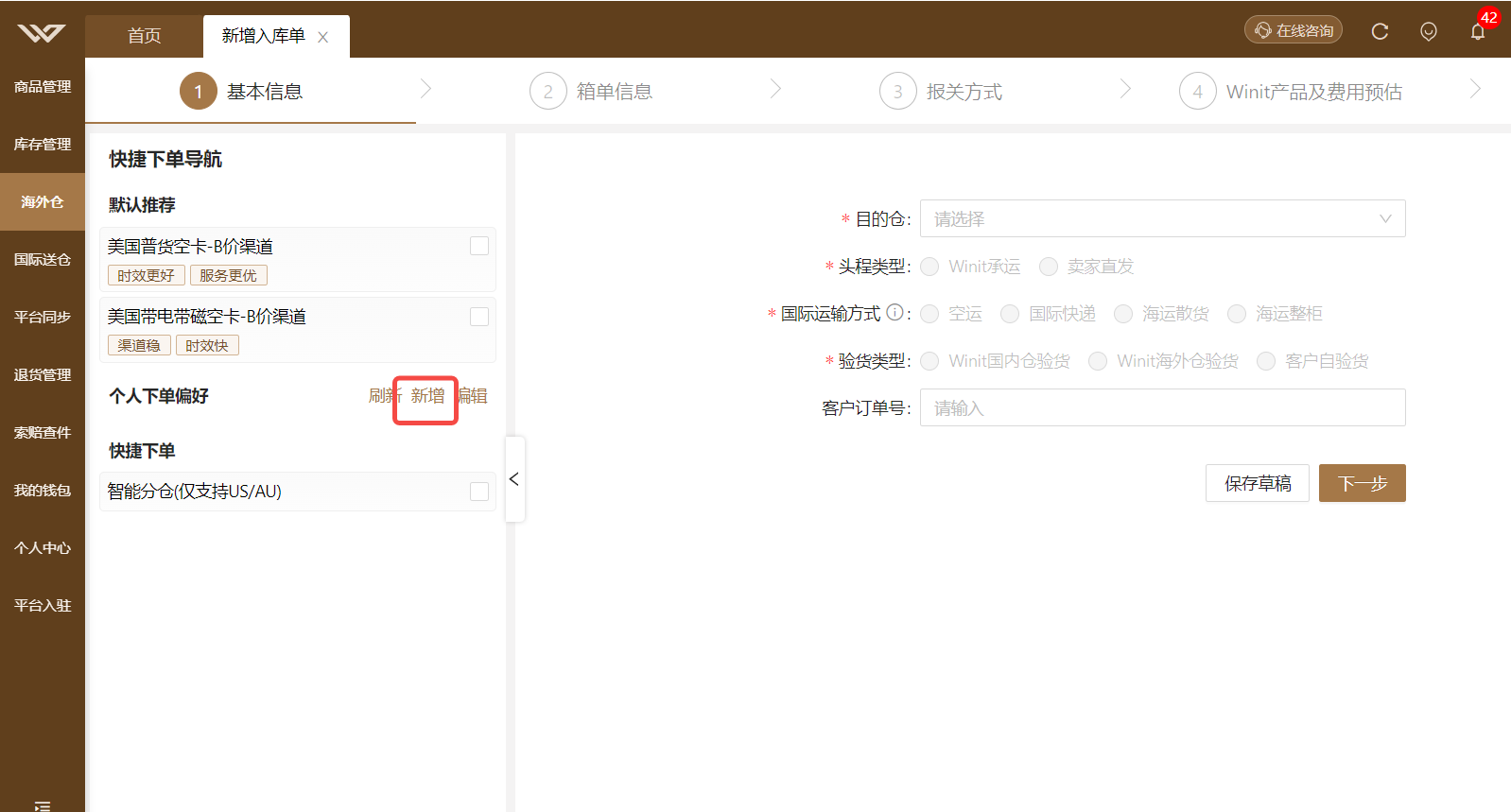1511x812 pixels.
Task: Select Winit海外仓验货 radio
Action: [x=1098, y=361]
